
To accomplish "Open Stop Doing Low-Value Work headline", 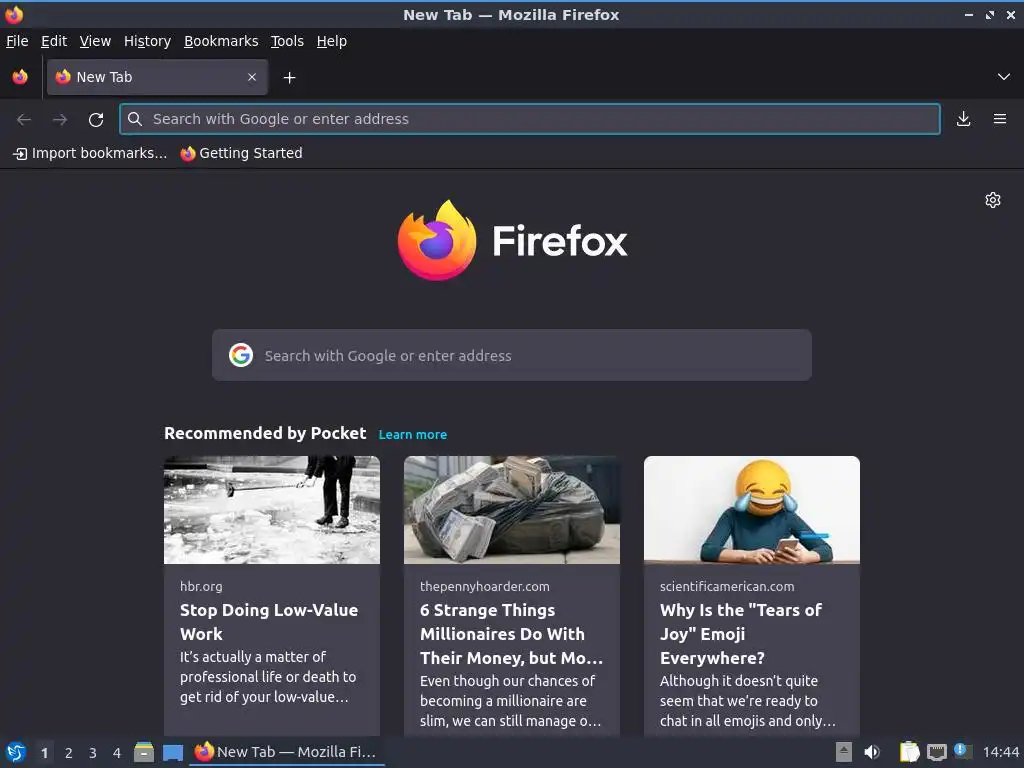I will pyautogui.click(x=269, y=622).
